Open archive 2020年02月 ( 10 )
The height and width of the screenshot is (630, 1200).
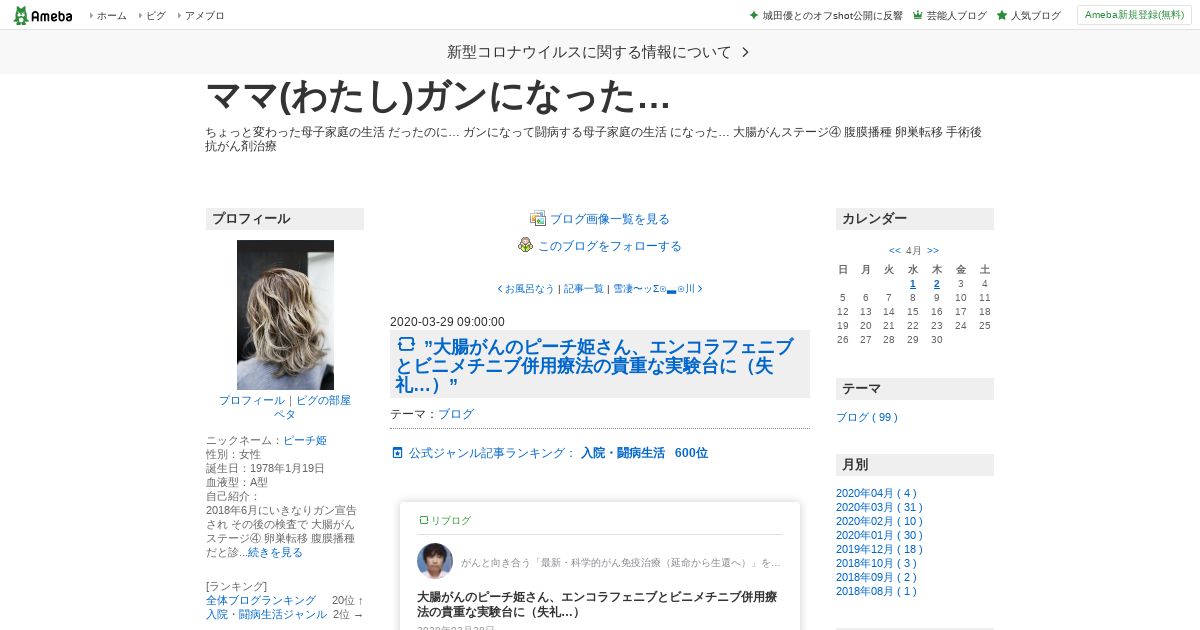879,521
